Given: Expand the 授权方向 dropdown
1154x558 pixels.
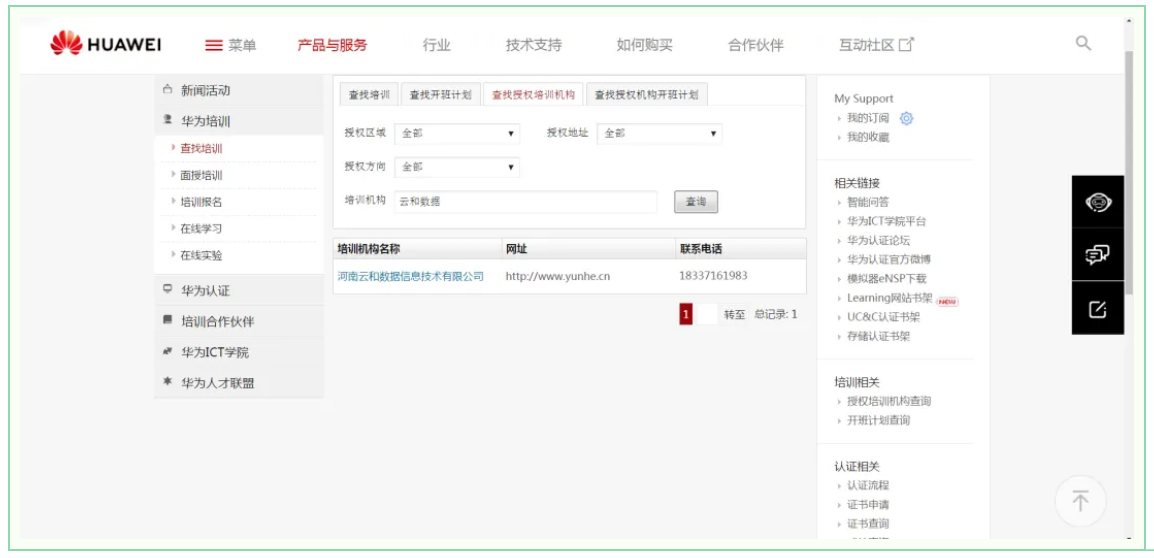Looking at the screenshot, I should (457, 167).
